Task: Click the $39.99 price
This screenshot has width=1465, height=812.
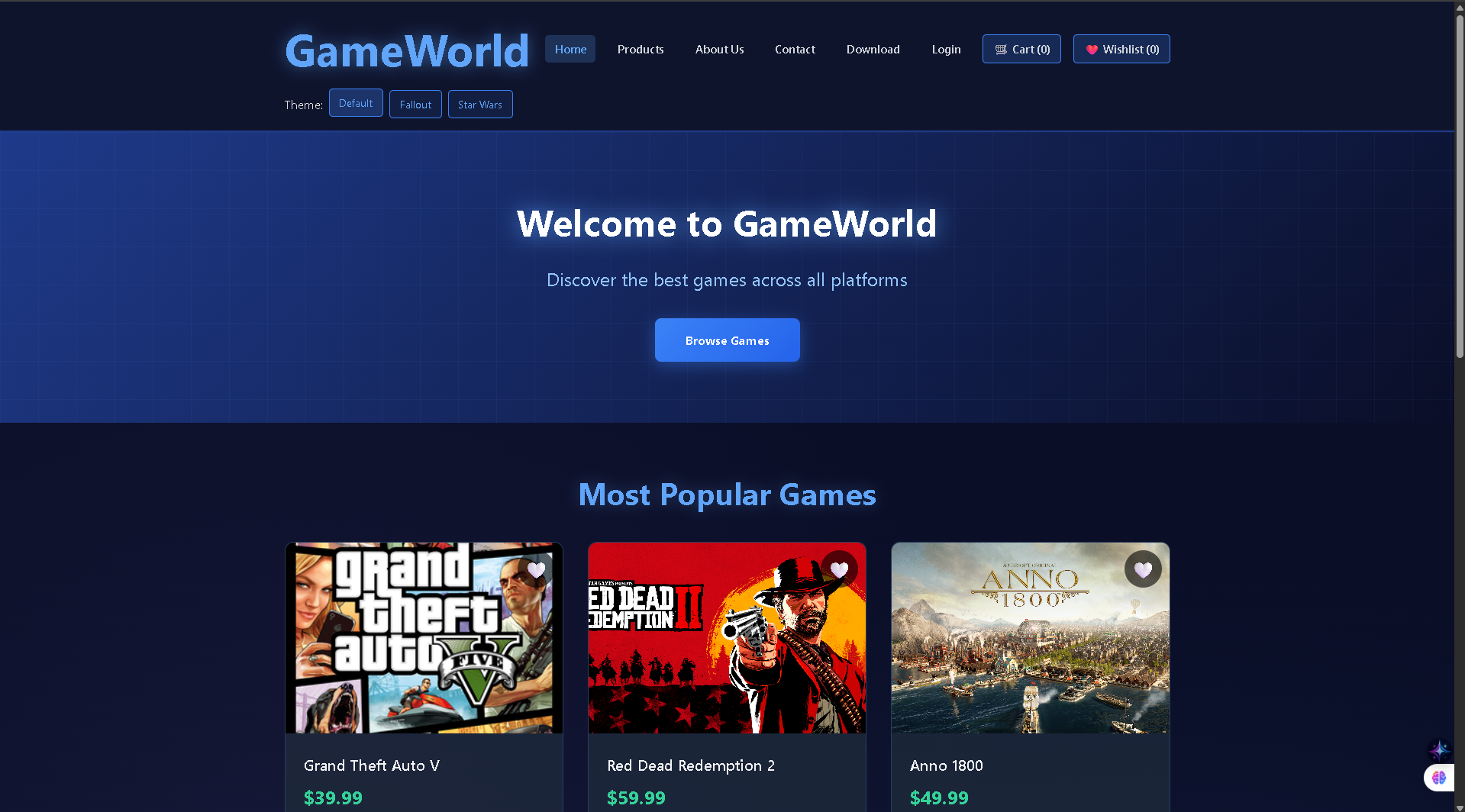Action: [333, 797]
